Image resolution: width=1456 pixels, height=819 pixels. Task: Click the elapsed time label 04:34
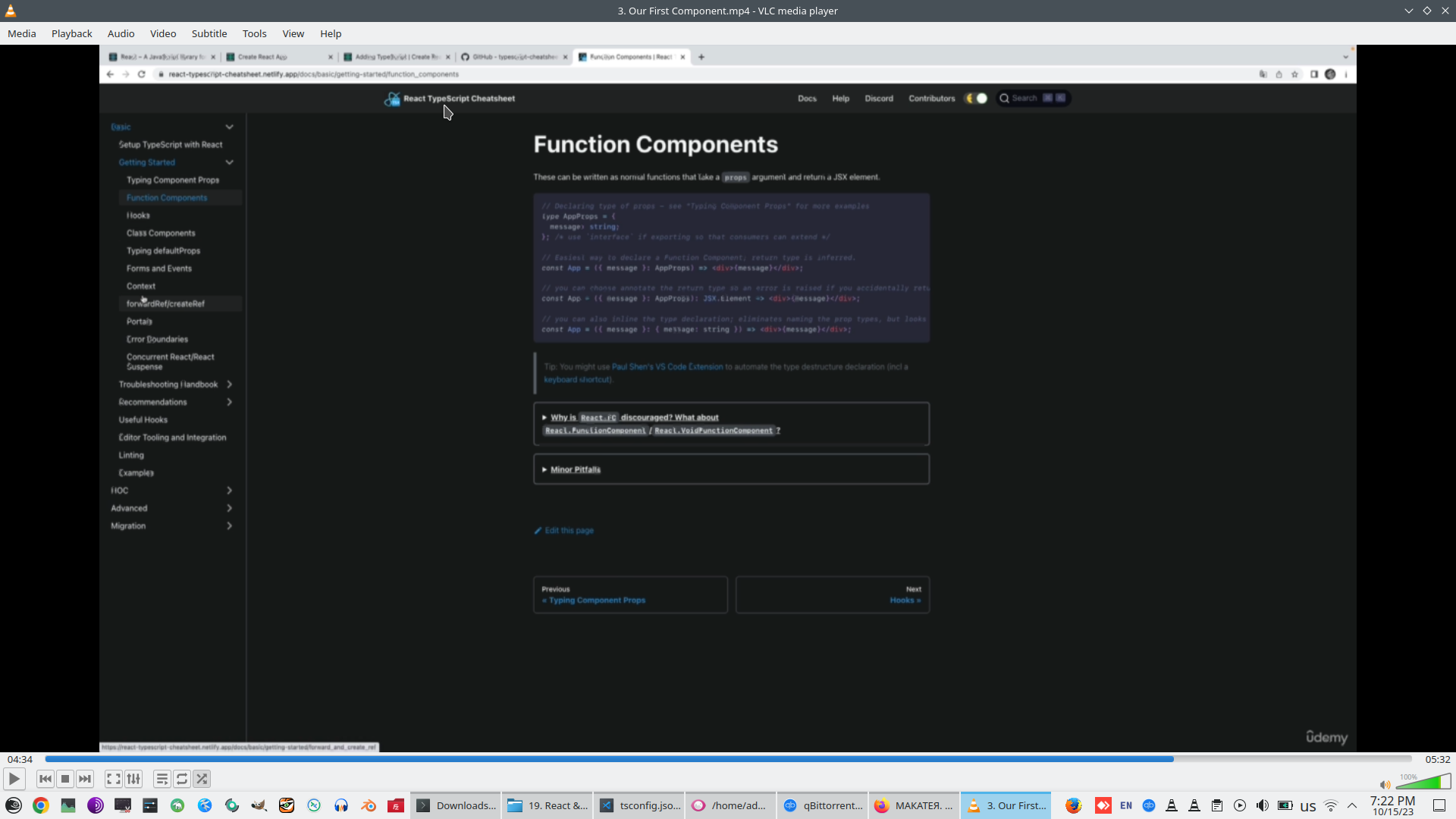pos(20,759)
